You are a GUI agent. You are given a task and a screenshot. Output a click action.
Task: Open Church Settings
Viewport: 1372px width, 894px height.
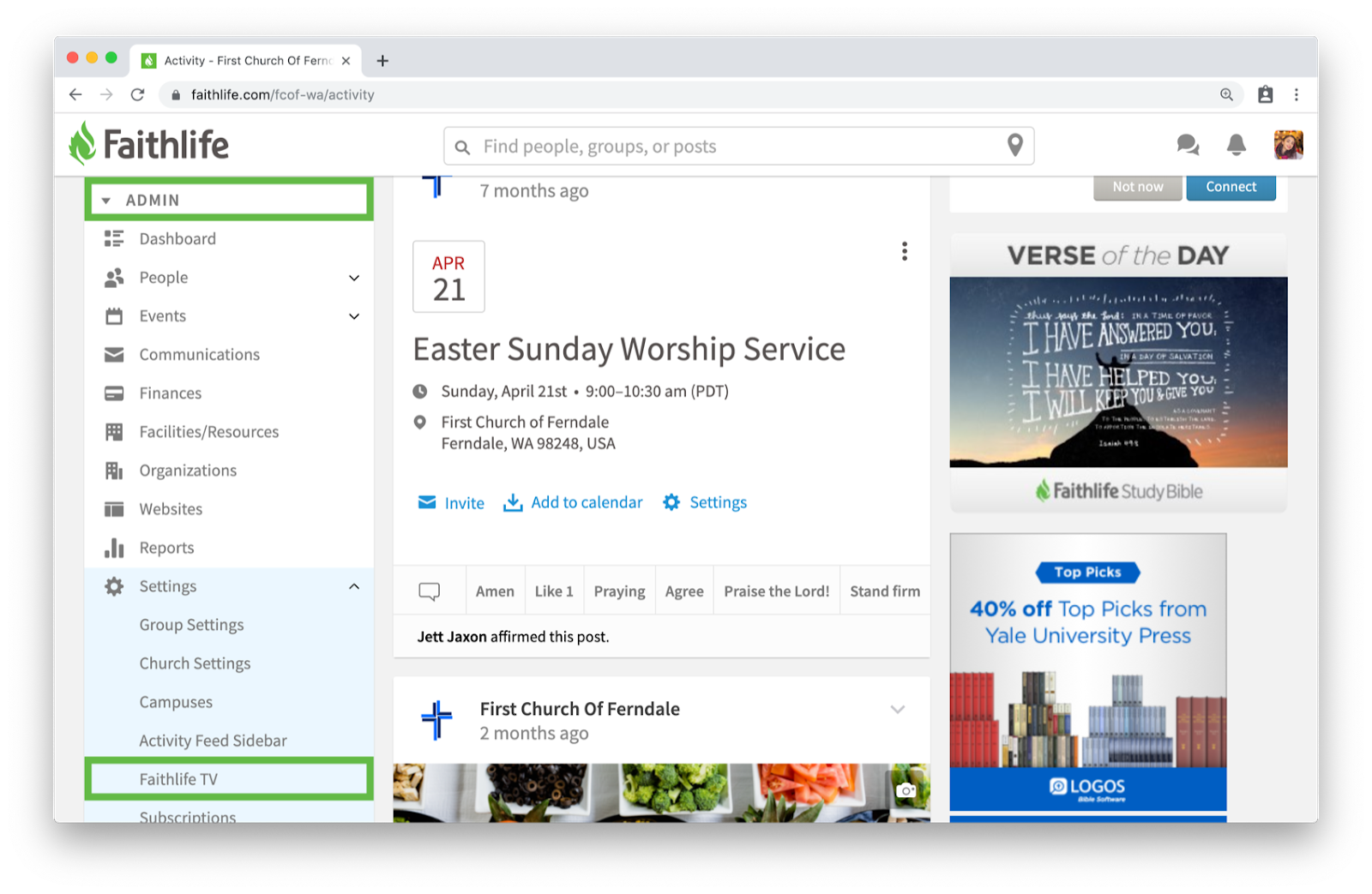195,663
